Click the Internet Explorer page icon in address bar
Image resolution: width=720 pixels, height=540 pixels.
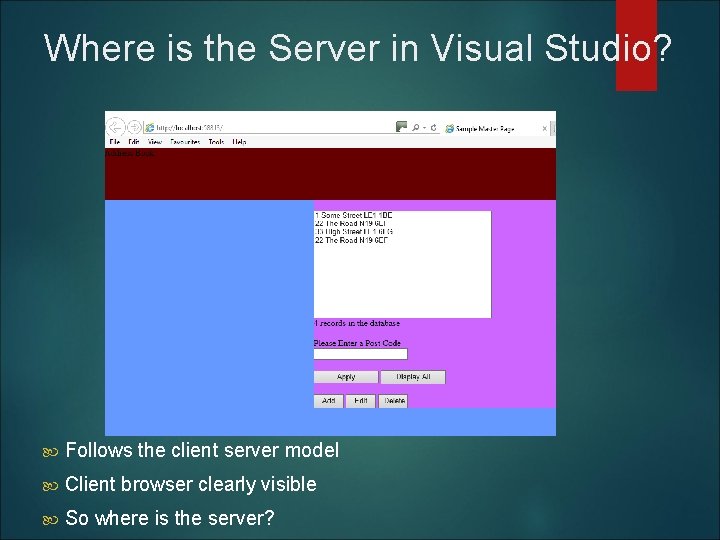tap(150, 128)
